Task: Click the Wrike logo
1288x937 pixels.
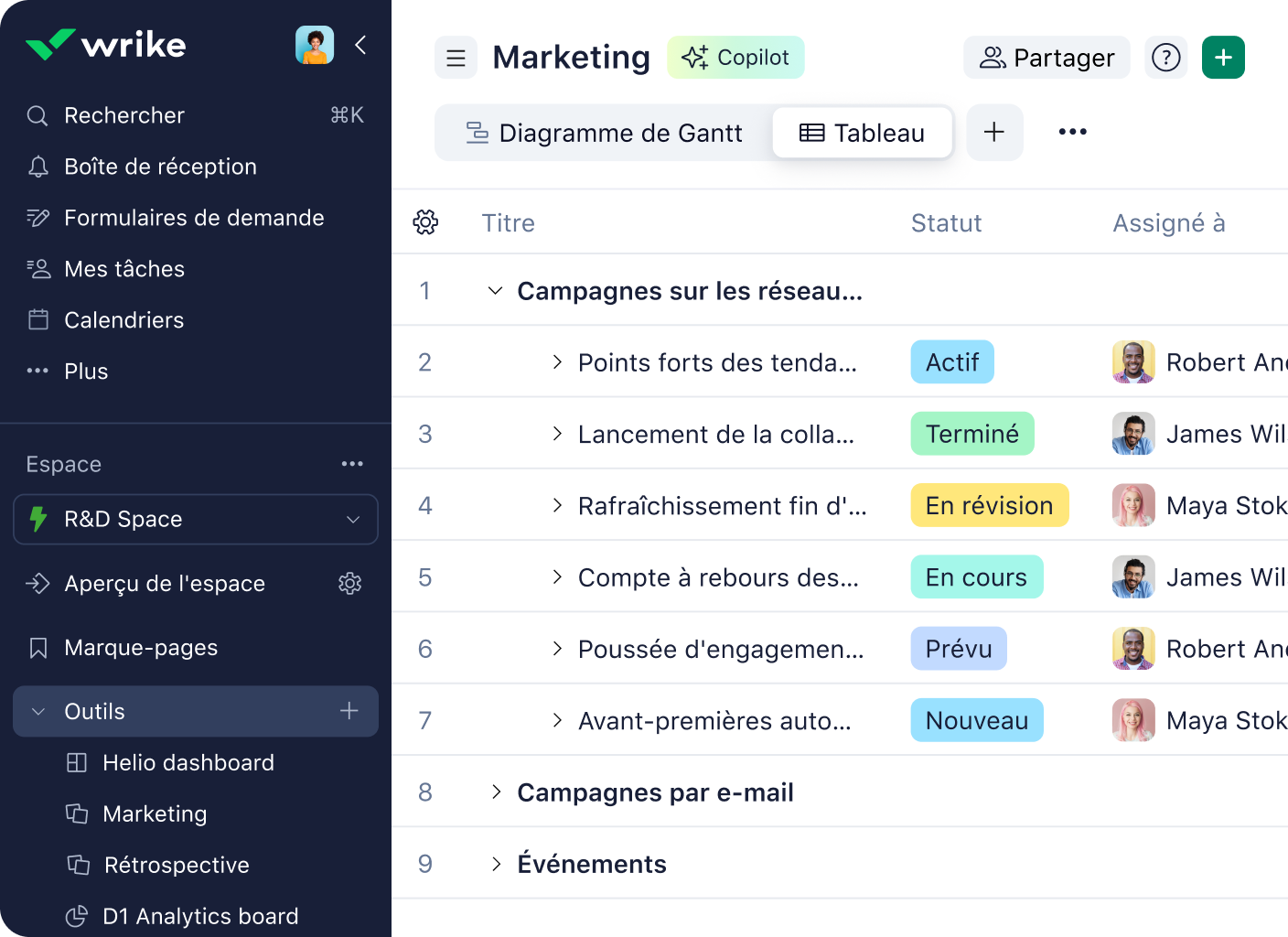Action: tap(105, 44)
